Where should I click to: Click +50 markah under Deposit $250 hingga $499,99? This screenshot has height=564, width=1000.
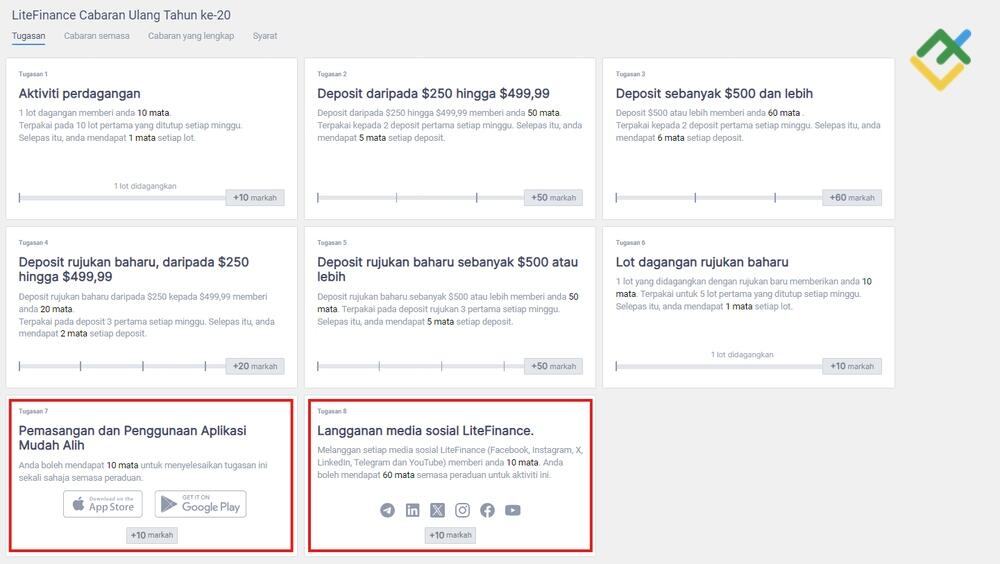point(554,198)
